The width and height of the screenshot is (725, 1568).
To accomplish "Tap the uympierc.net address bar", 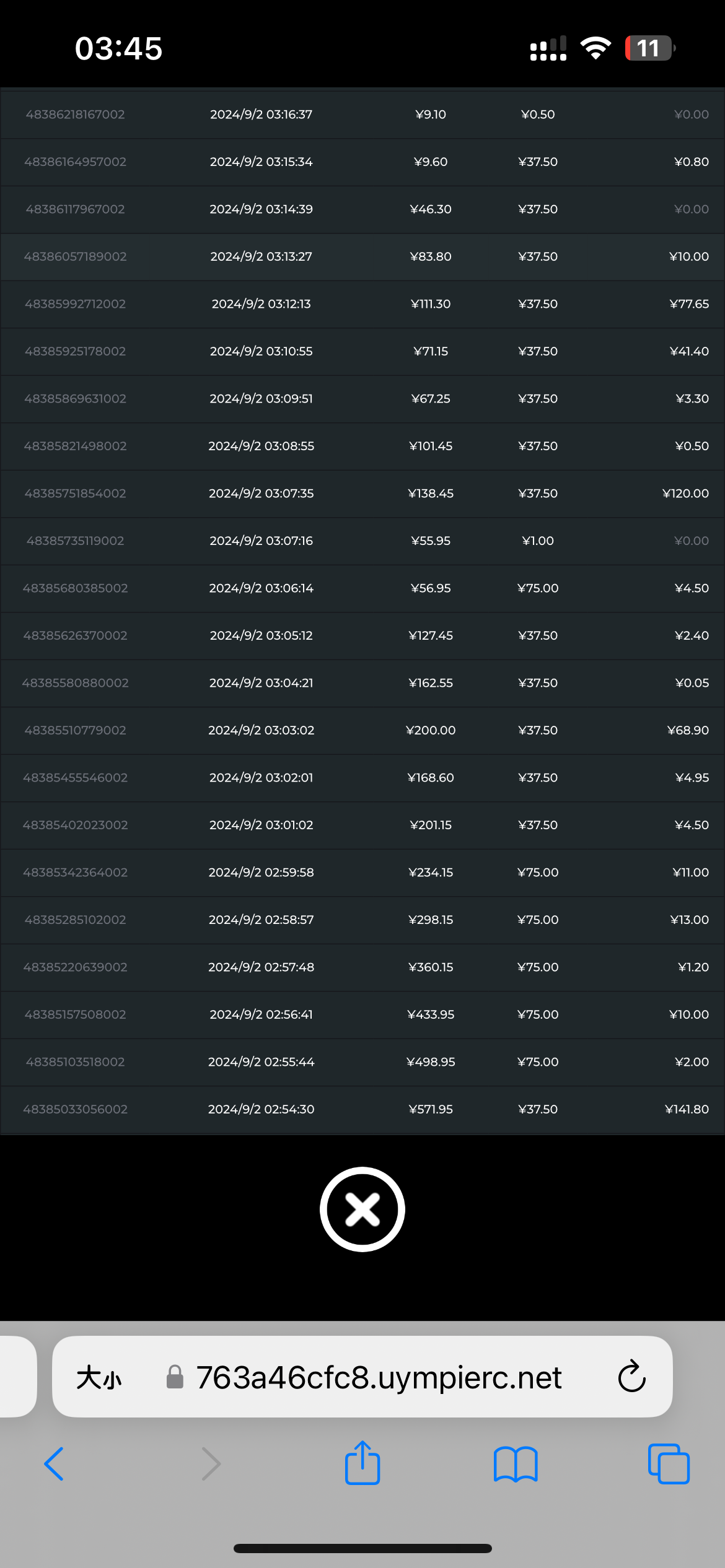I will 379,1378.
